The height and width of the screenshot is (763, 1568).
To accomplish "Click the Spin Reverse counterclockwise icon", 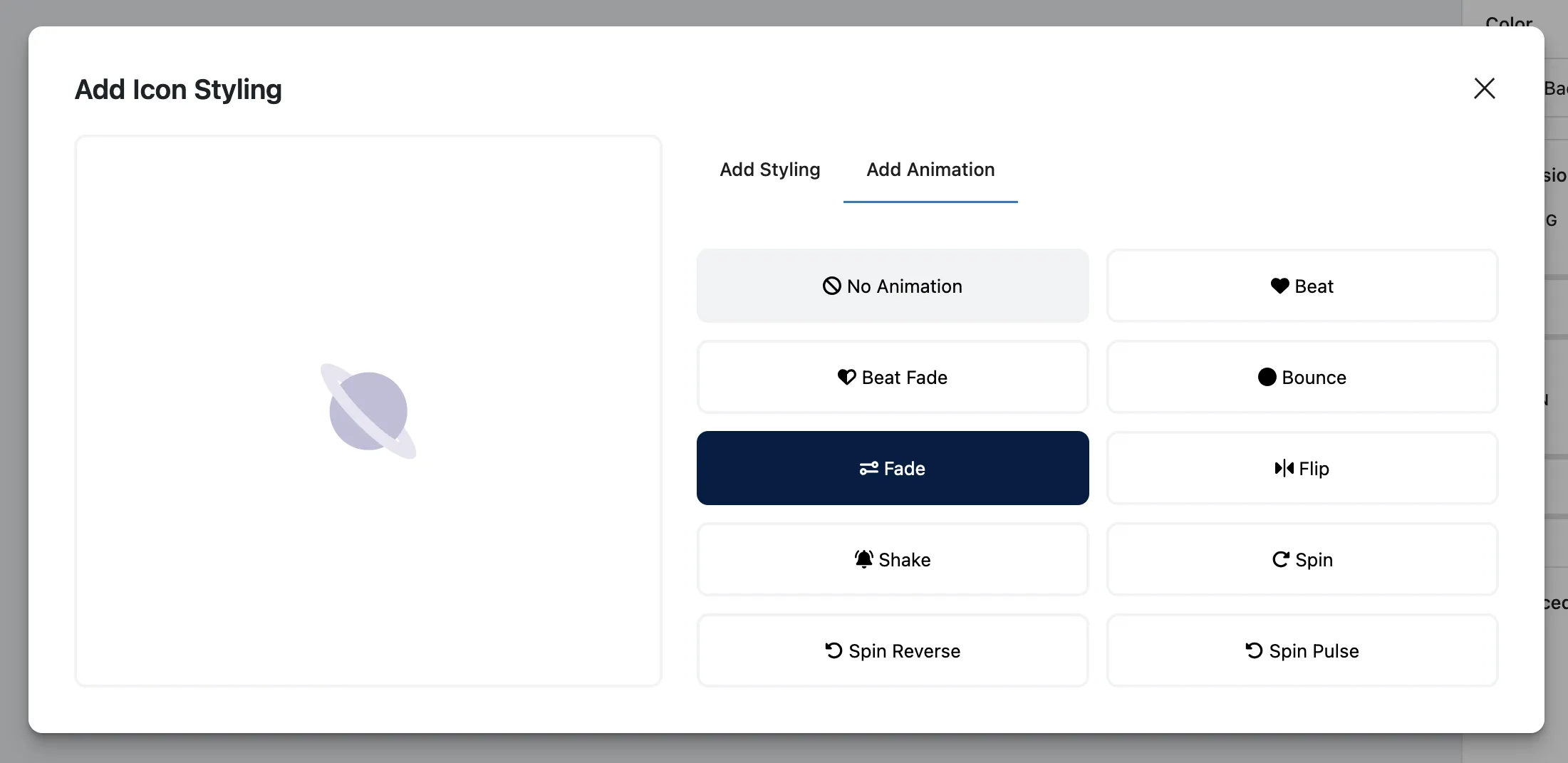I will click(834, 650).
